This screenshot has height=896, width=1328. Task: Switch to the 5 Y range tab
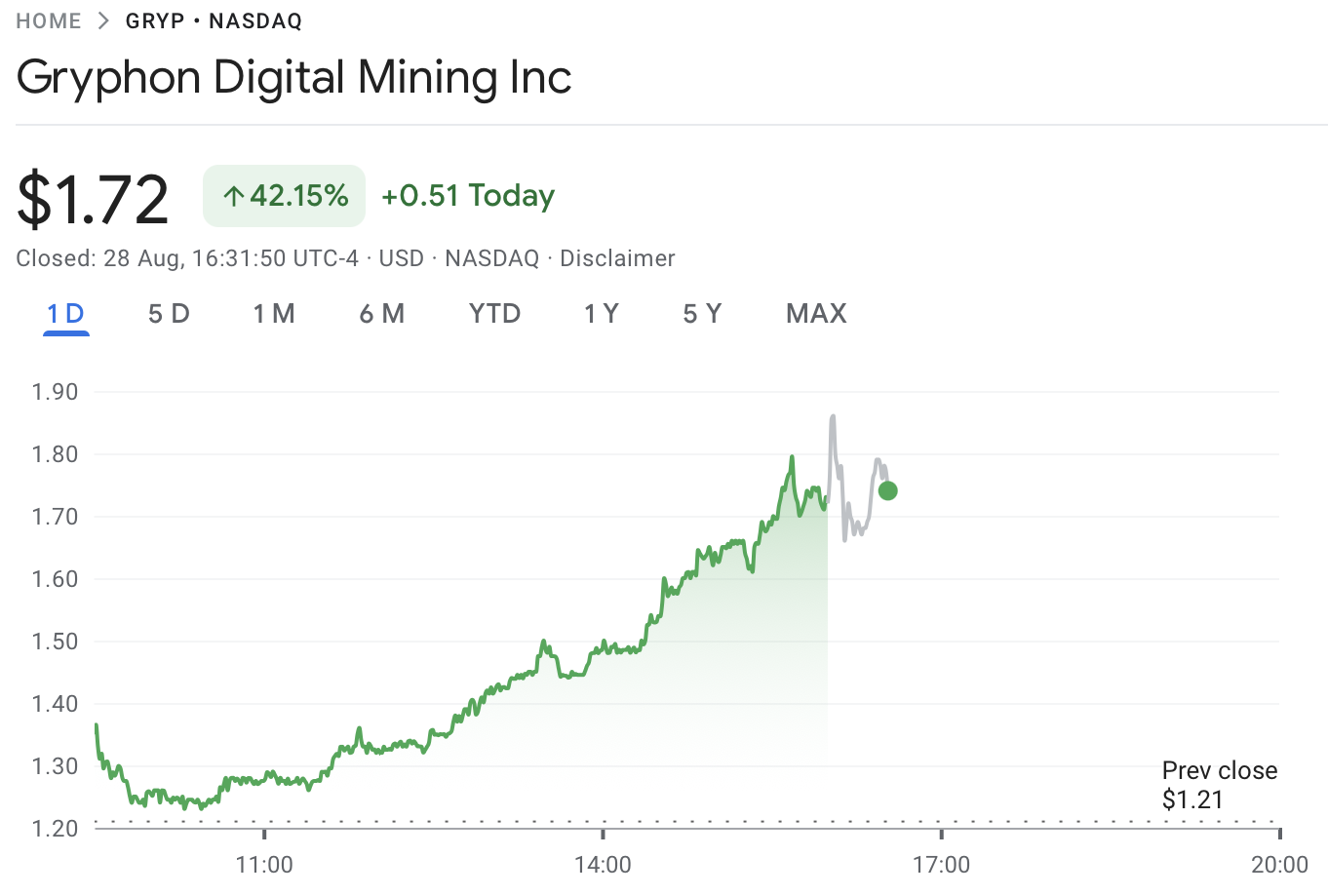click(702, 314)
